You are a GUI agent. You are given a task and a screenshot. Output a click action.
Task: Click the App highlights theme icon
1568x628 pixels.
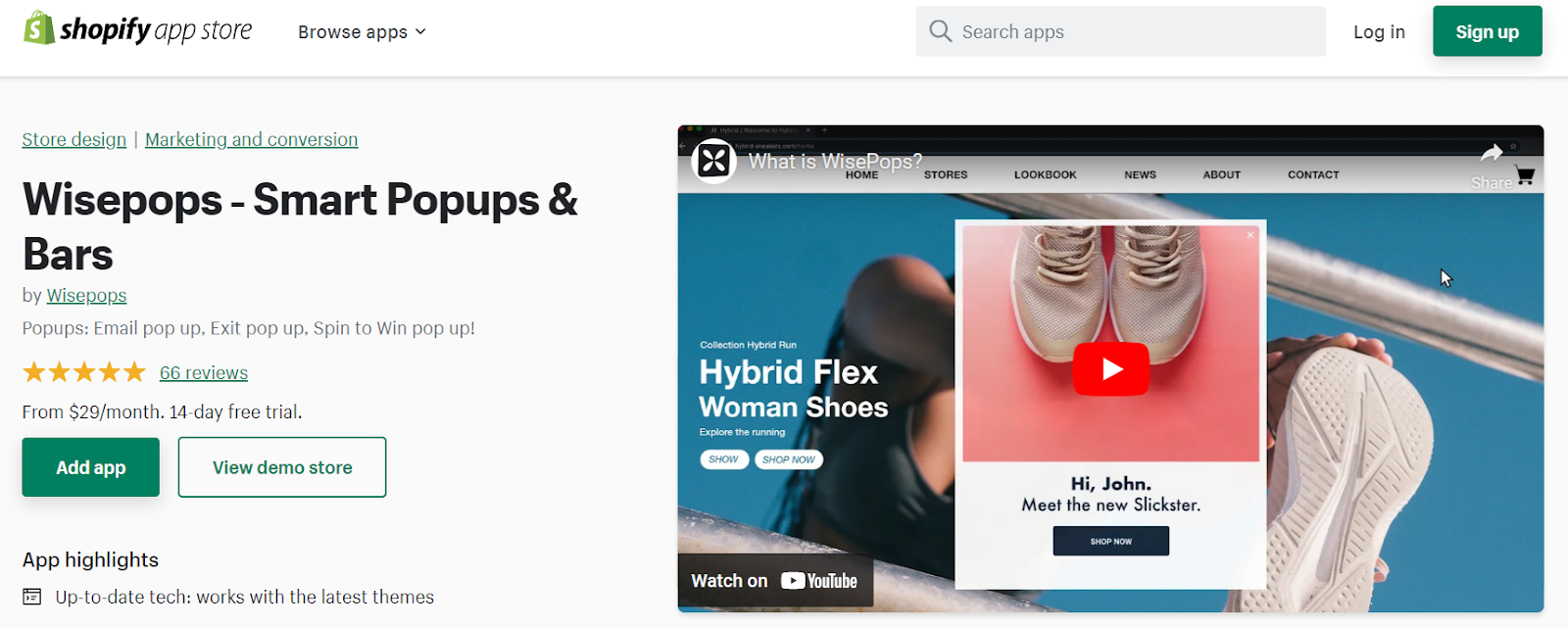tap(32, 597)
